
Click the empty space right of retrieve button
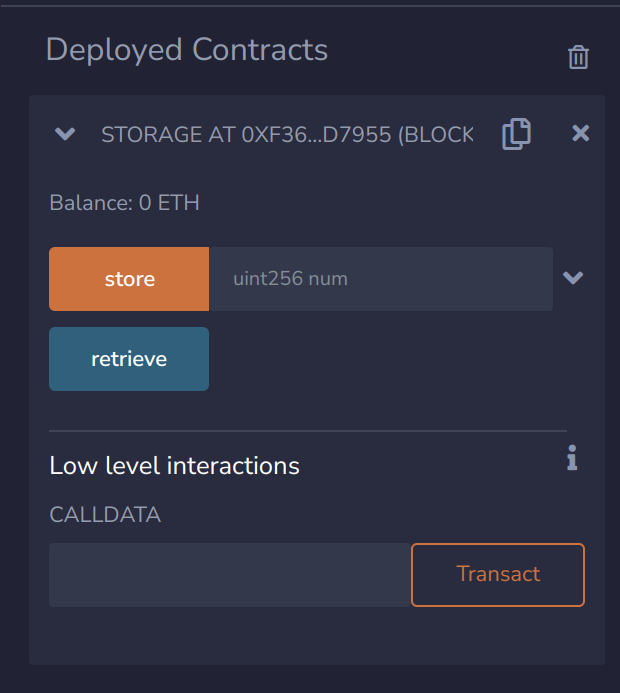tap(390, 358)
